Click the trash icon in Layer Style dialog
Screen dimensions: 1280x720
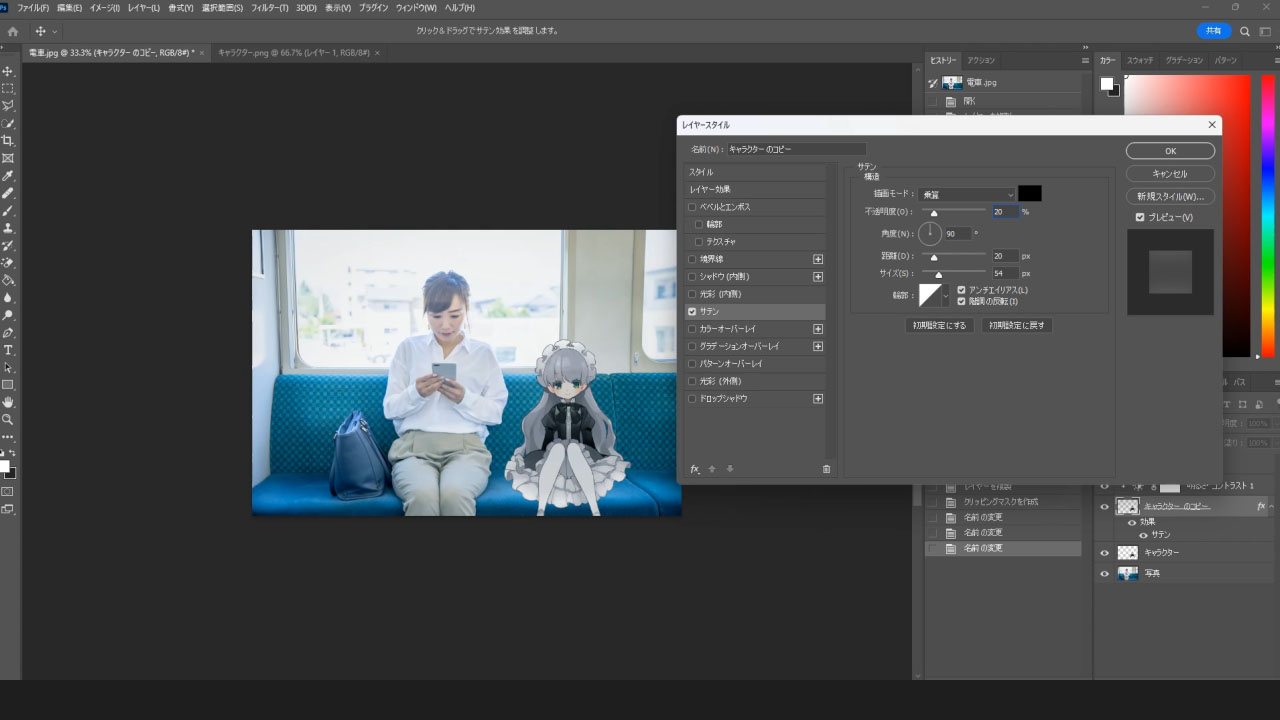(x=826, y=469)
